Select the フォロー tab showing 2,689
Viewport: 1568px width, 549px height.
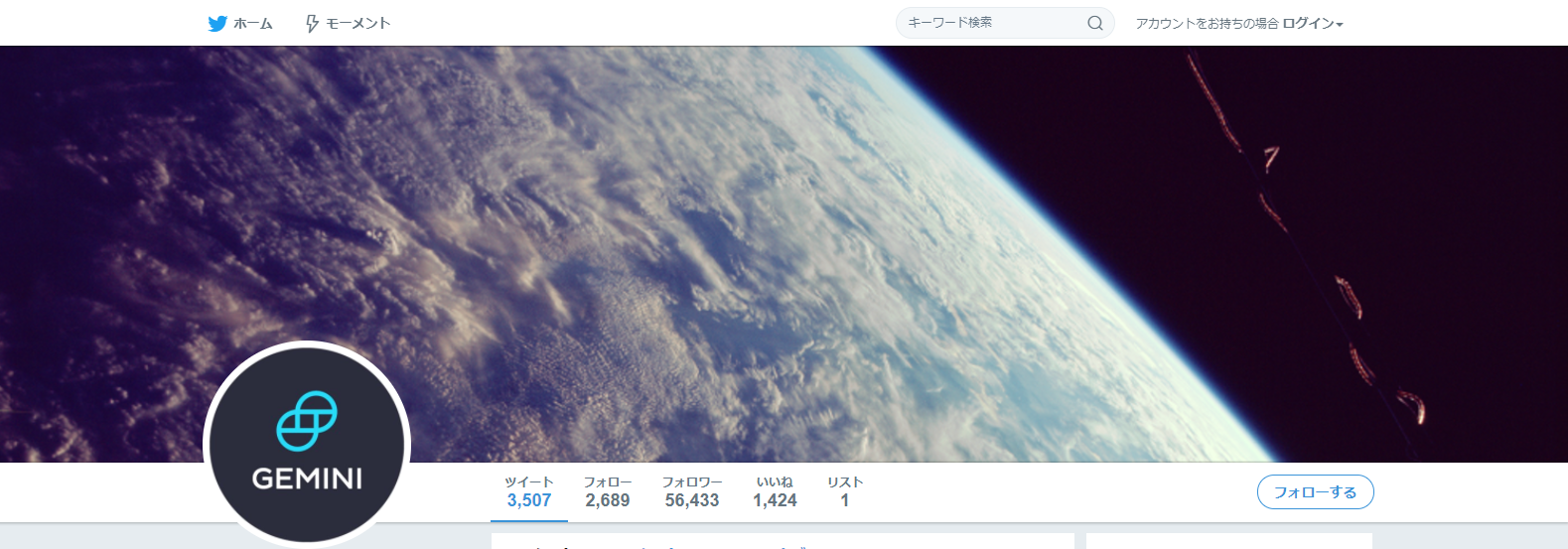pos(608,492)
